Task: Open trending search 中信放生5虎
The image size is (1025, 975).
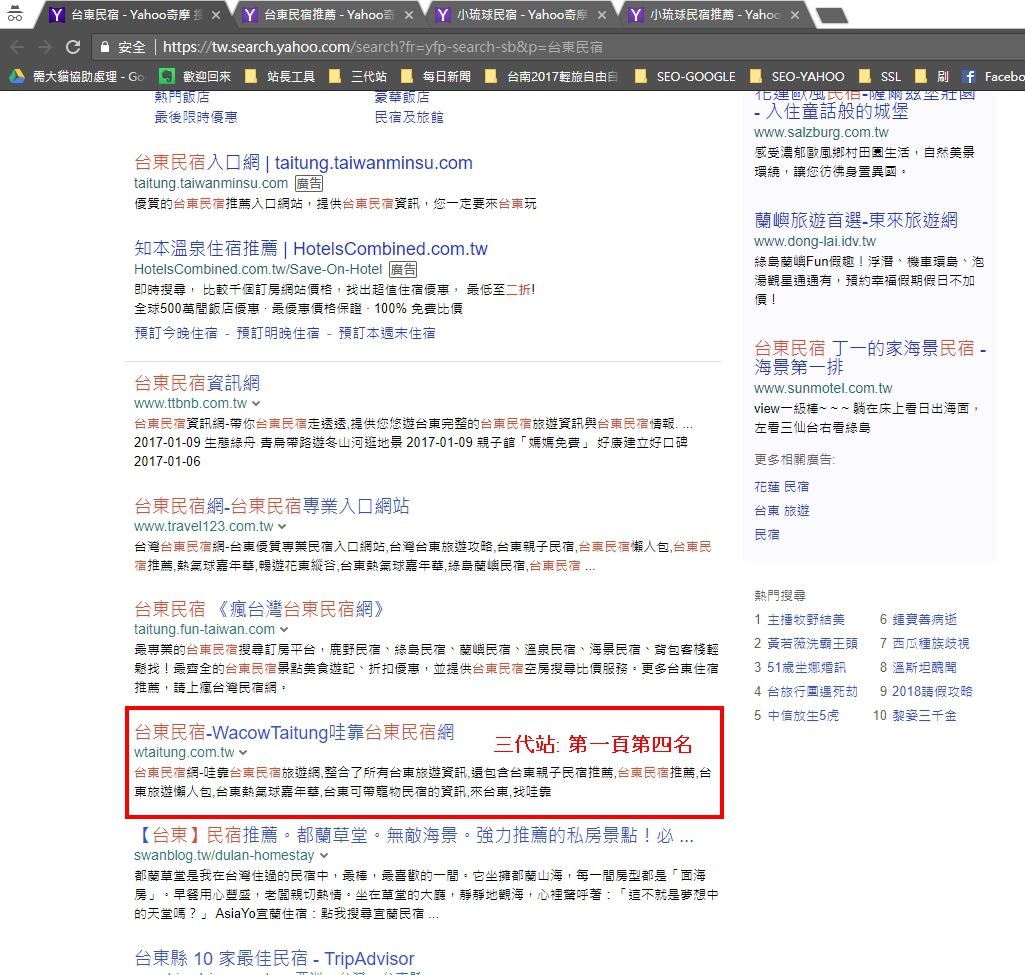Action: point(803,716)
